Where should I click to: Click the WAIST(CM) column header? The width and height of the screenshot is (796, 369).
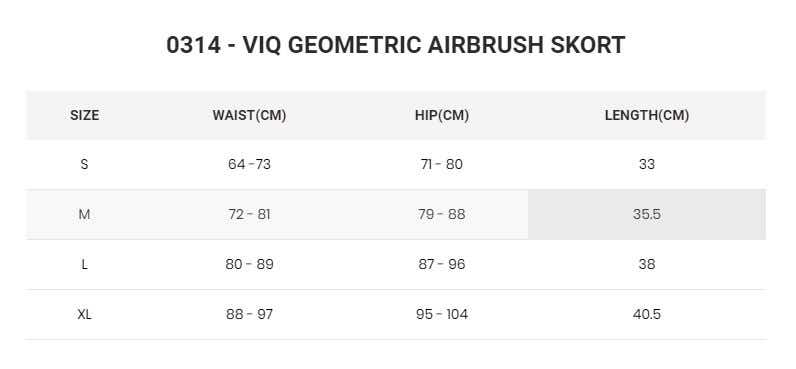click(249, 115)
